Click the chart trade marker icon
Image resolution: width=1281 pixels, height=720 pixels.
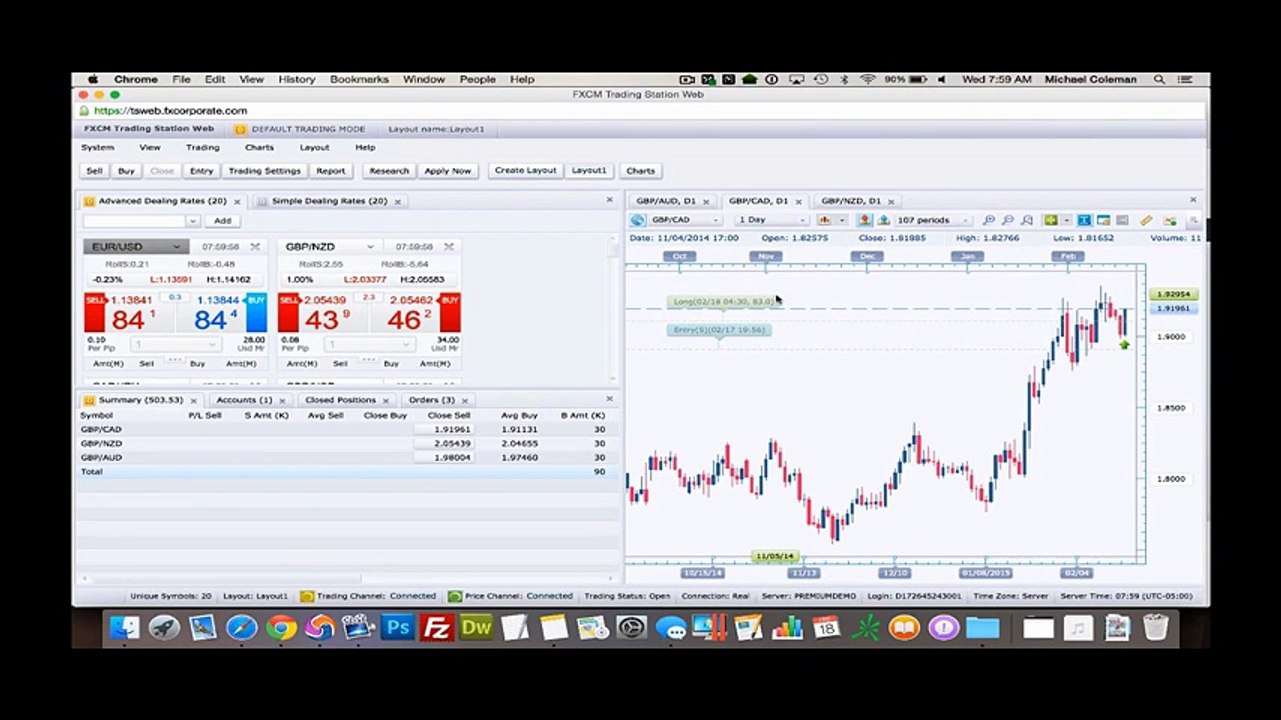[1170, 220]
